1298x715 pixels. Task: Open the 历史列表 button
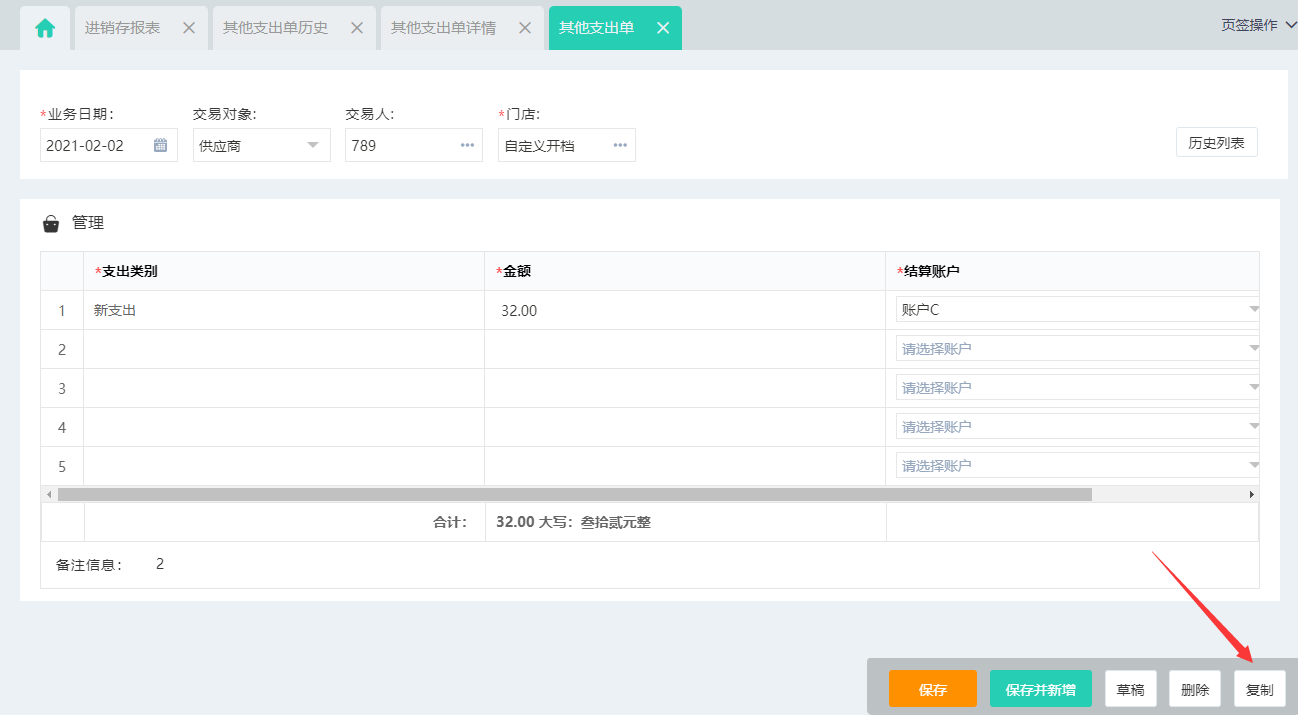coord(1216,143)
